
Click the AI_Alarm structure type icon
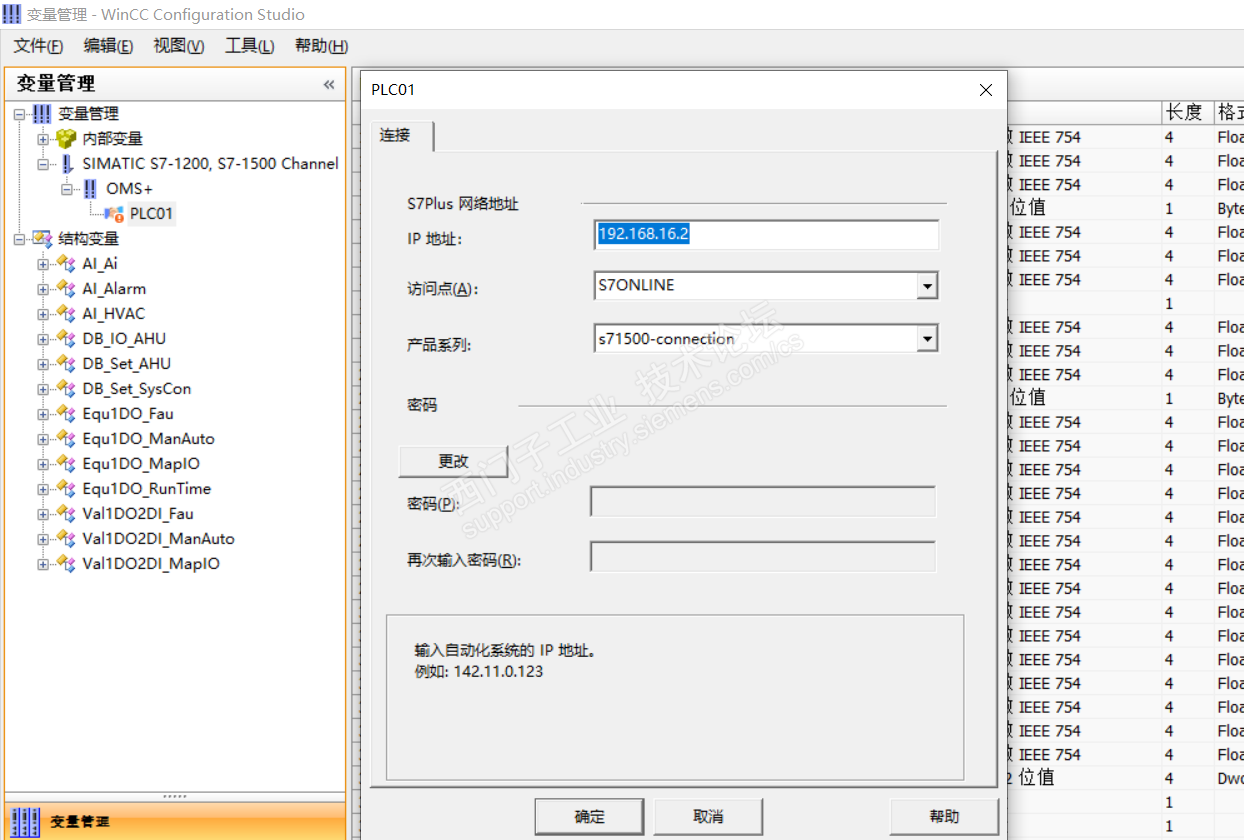pyautogui.click(x=67, y=289)
